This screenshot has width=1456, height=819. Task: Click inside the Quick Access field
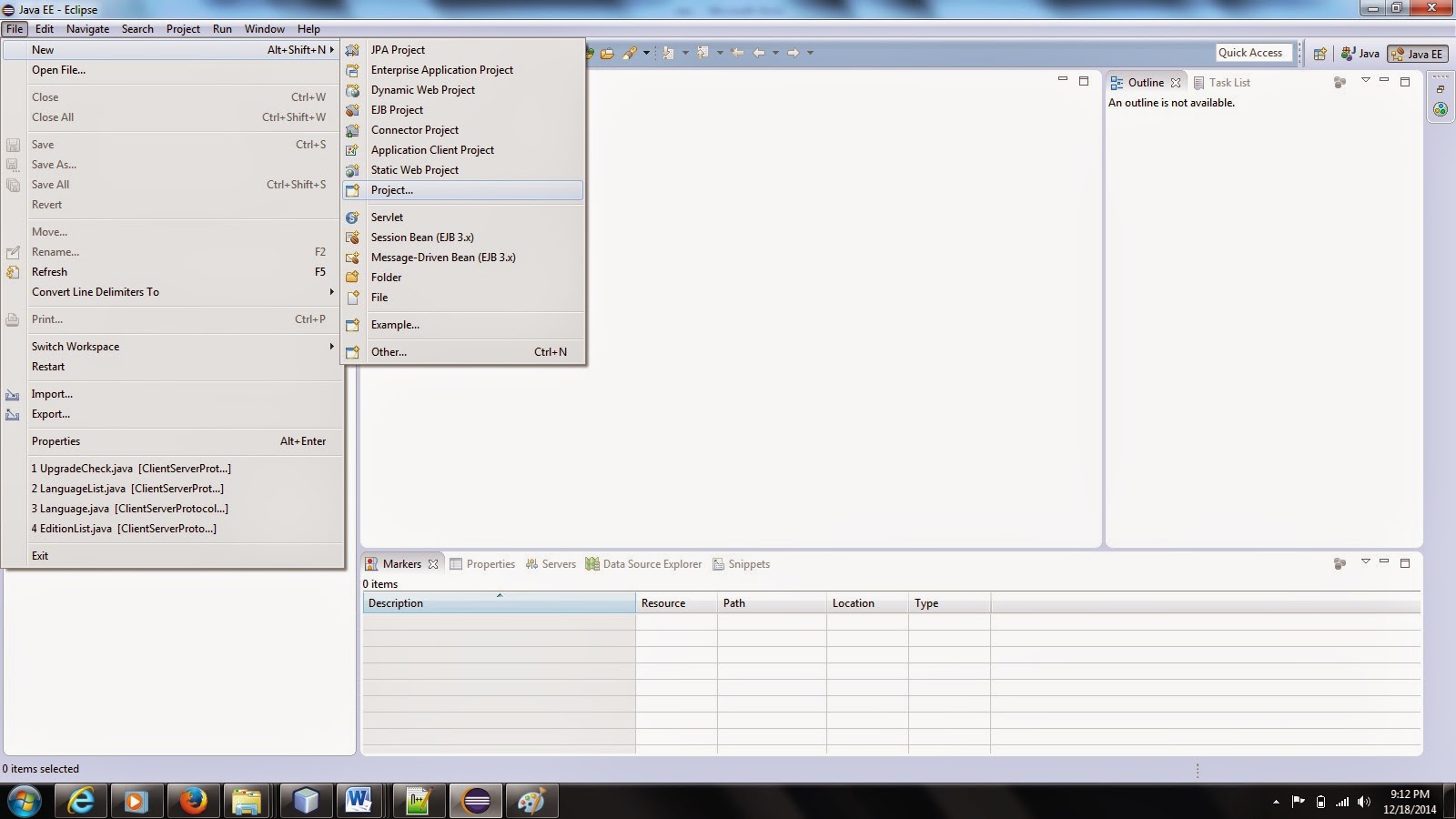pos(1254,53)
